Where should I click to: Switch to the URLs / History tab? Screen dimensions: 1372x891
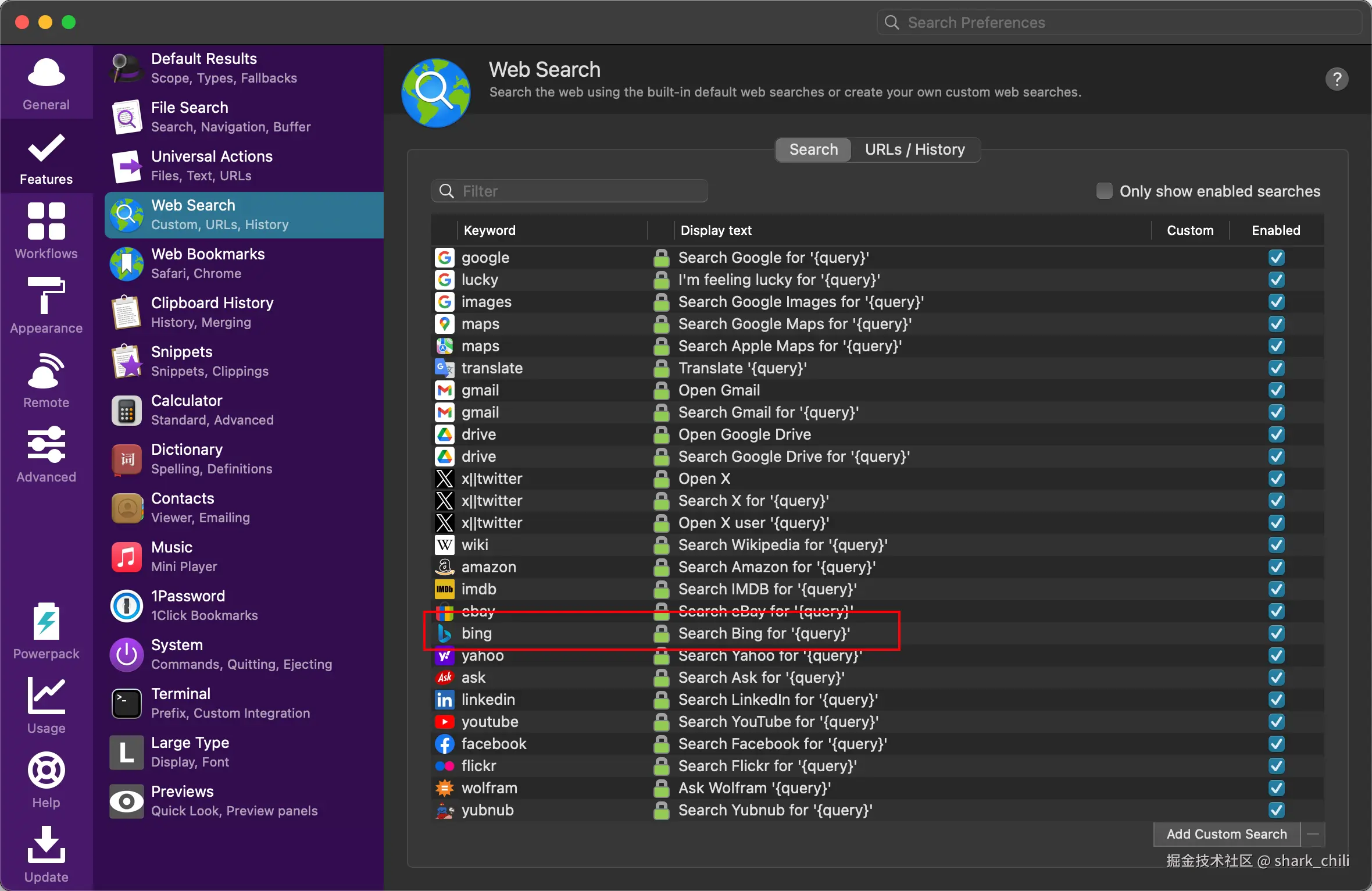[x=914, y=150]
